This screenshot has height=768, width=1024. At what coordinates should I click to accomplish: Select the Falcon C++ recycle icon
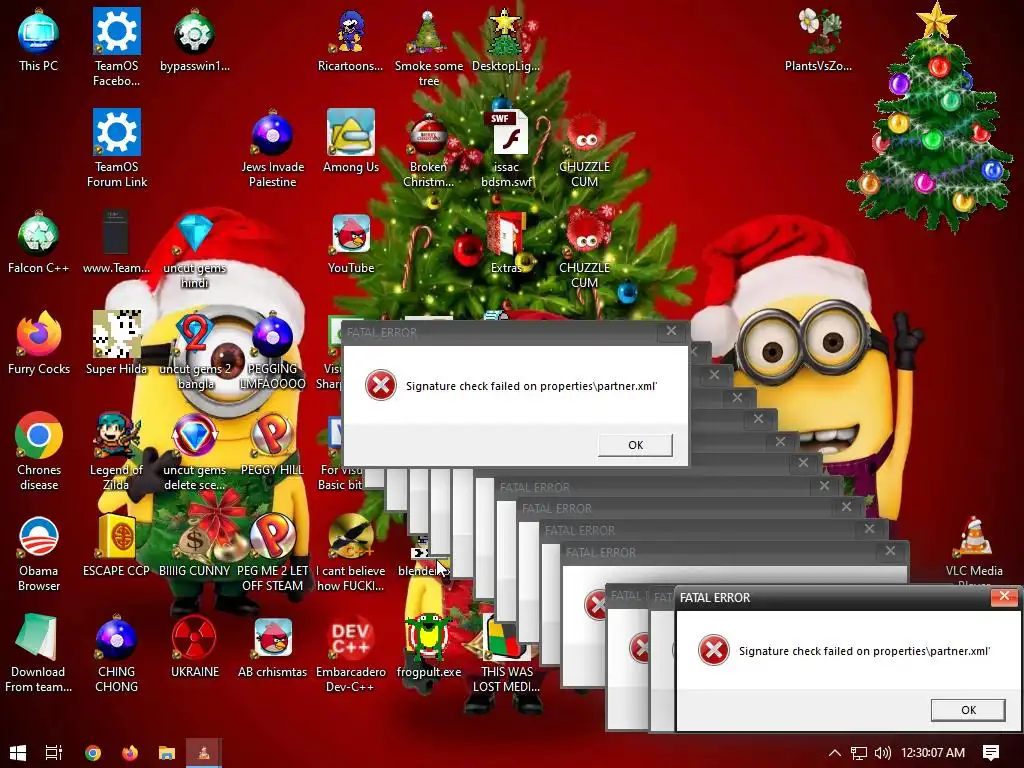(39, 234)
